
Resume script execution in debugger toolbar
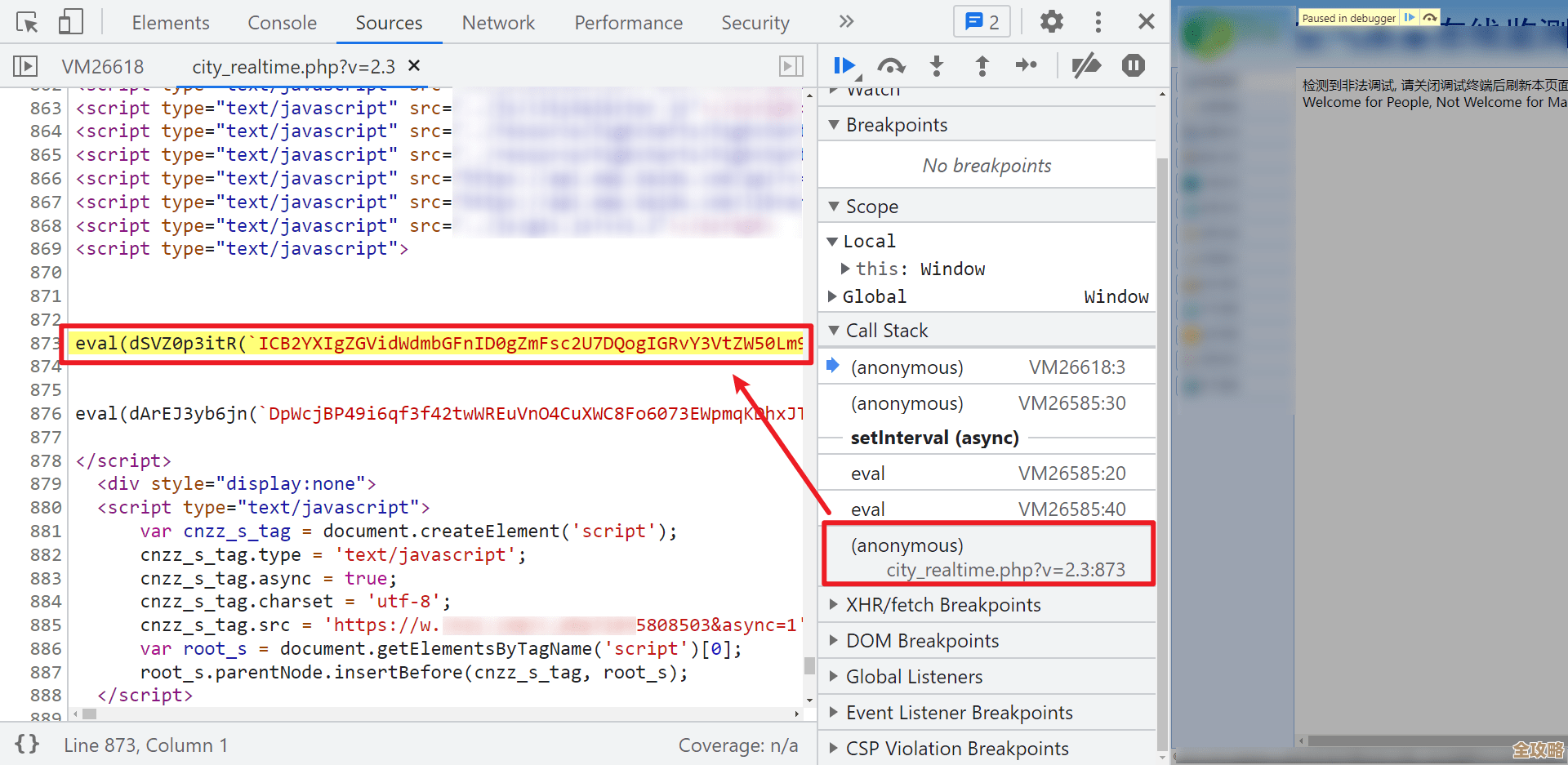pos(844,66)
